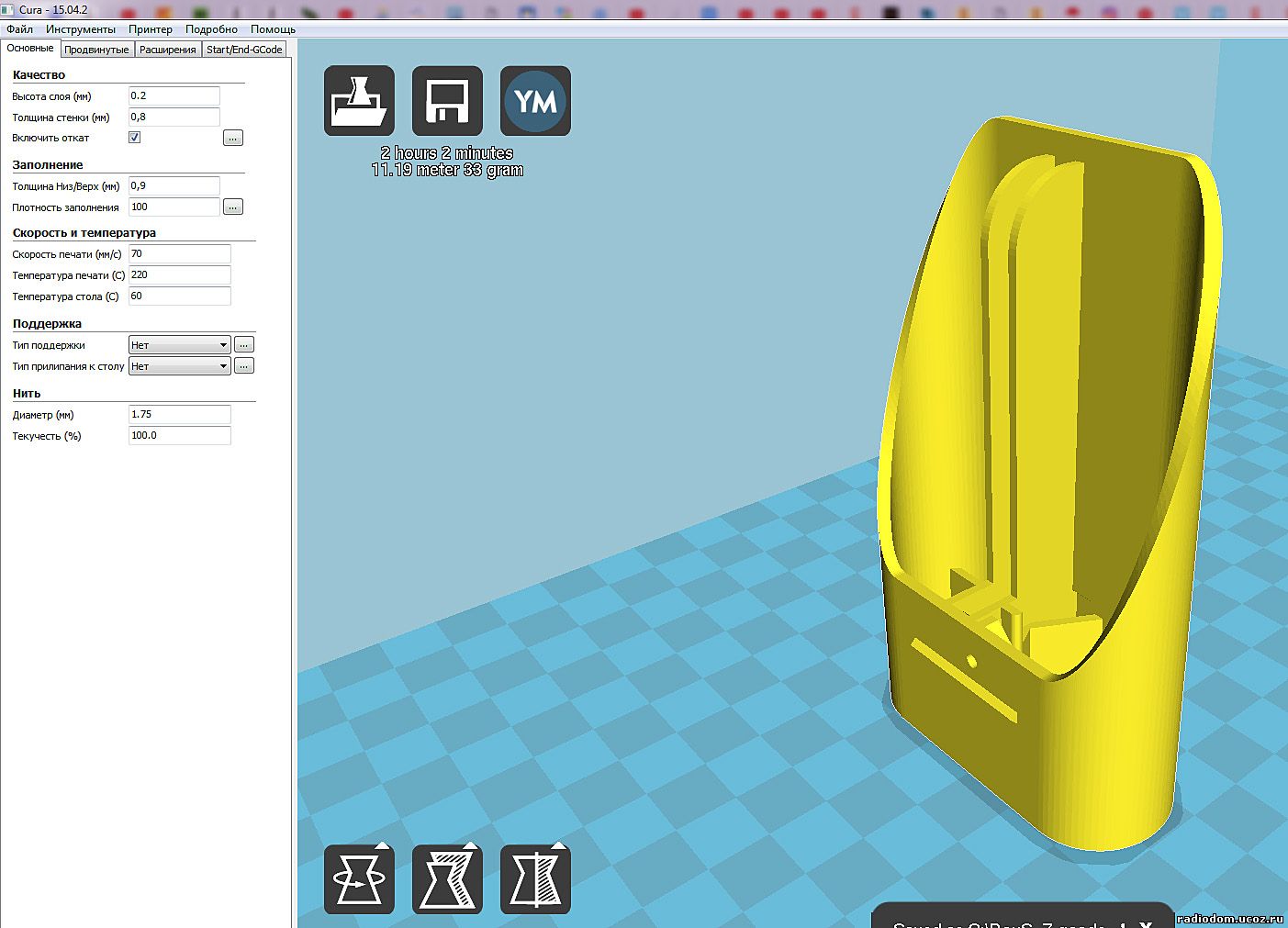Click the Температура стола input field

click(180, 296)
